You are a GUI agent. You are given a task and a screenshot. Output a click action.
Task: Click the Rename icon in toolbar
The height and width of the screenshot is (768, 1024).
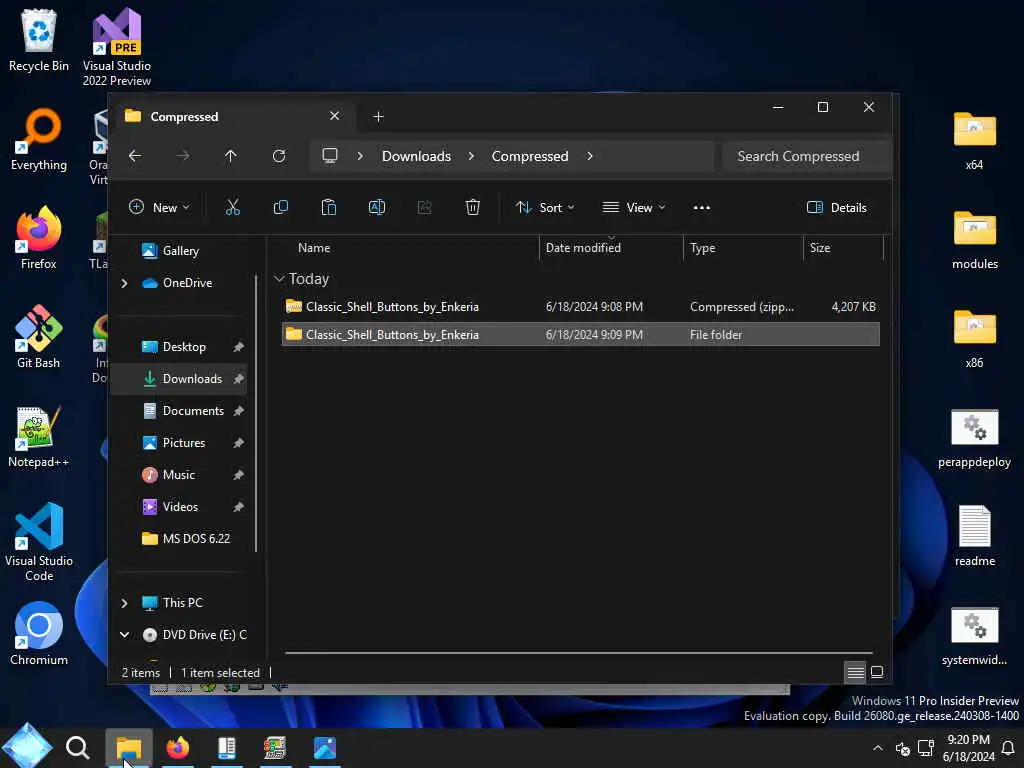coord(377,208)
